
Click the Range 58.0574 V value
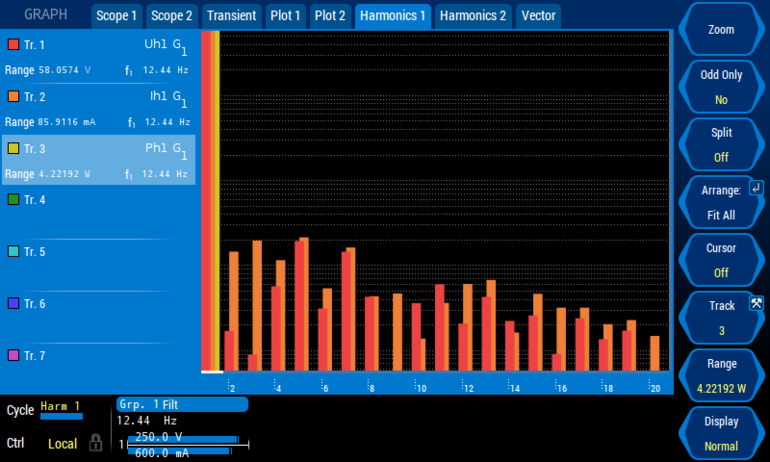click(65, 70)
